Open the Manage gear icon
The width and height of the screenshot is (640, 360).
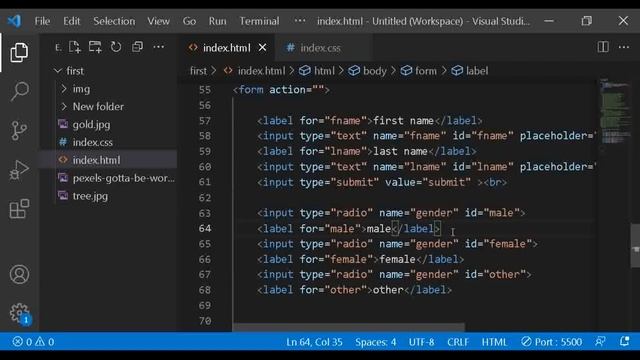tap(20, 313)
